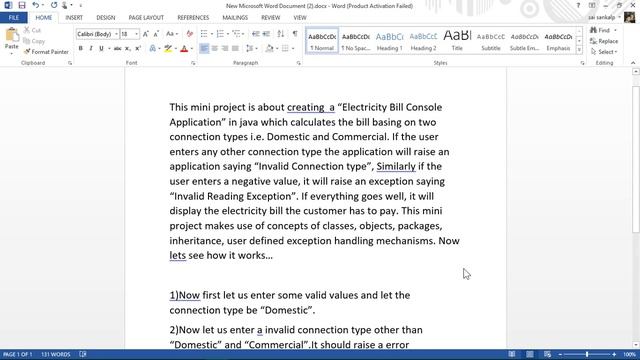Screen dimensions: 640x360
Task: Open the numbered list dropdown
Action: click(228, 34)
